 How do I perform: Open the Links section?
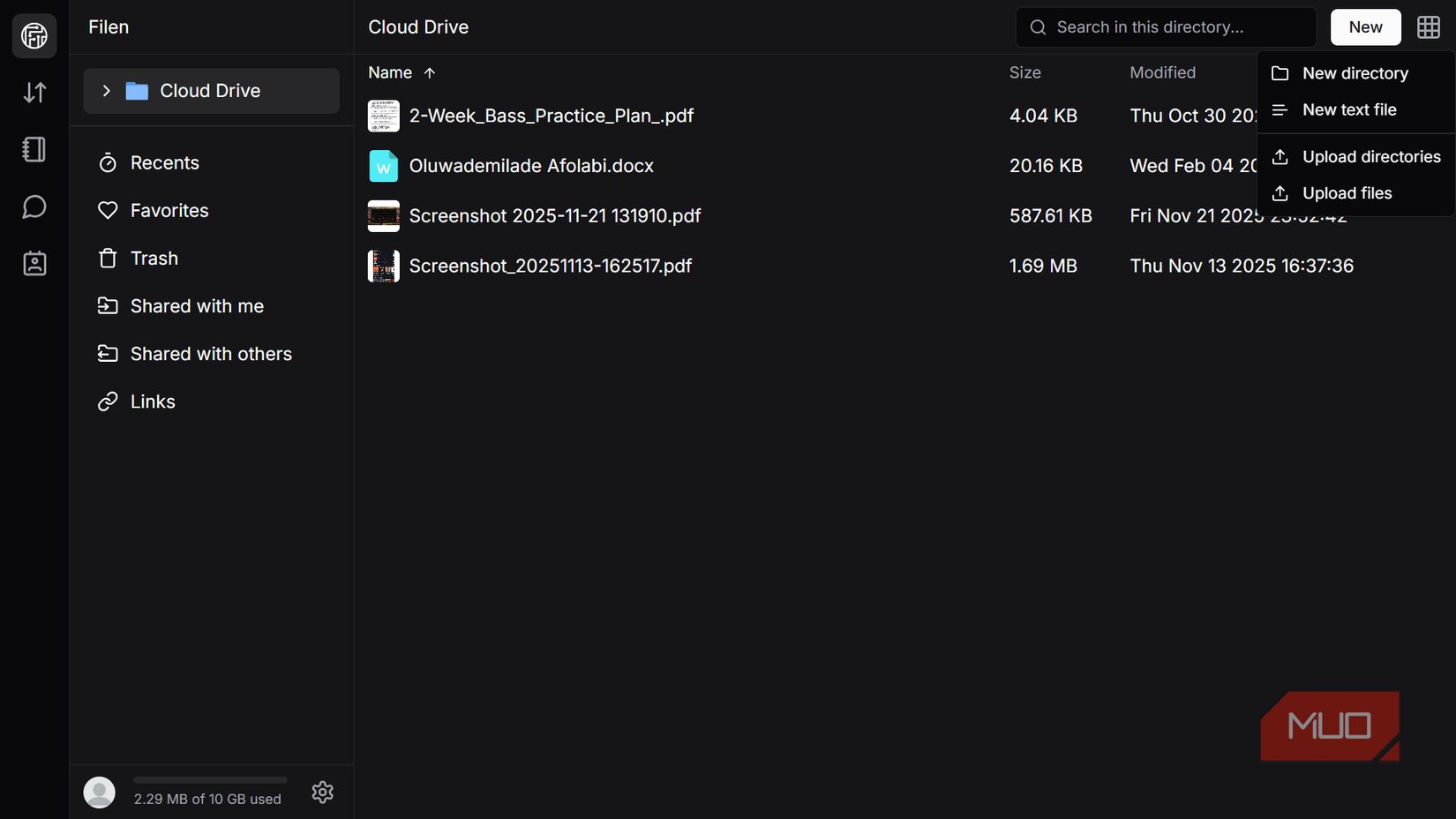[x=152, y=401]
